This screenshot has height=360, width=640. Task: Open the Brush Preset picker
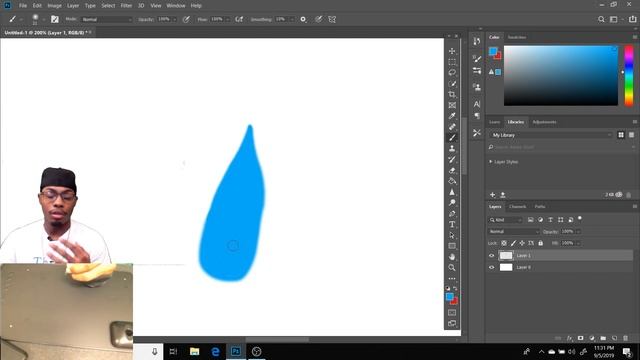click(x=37, y=19)
